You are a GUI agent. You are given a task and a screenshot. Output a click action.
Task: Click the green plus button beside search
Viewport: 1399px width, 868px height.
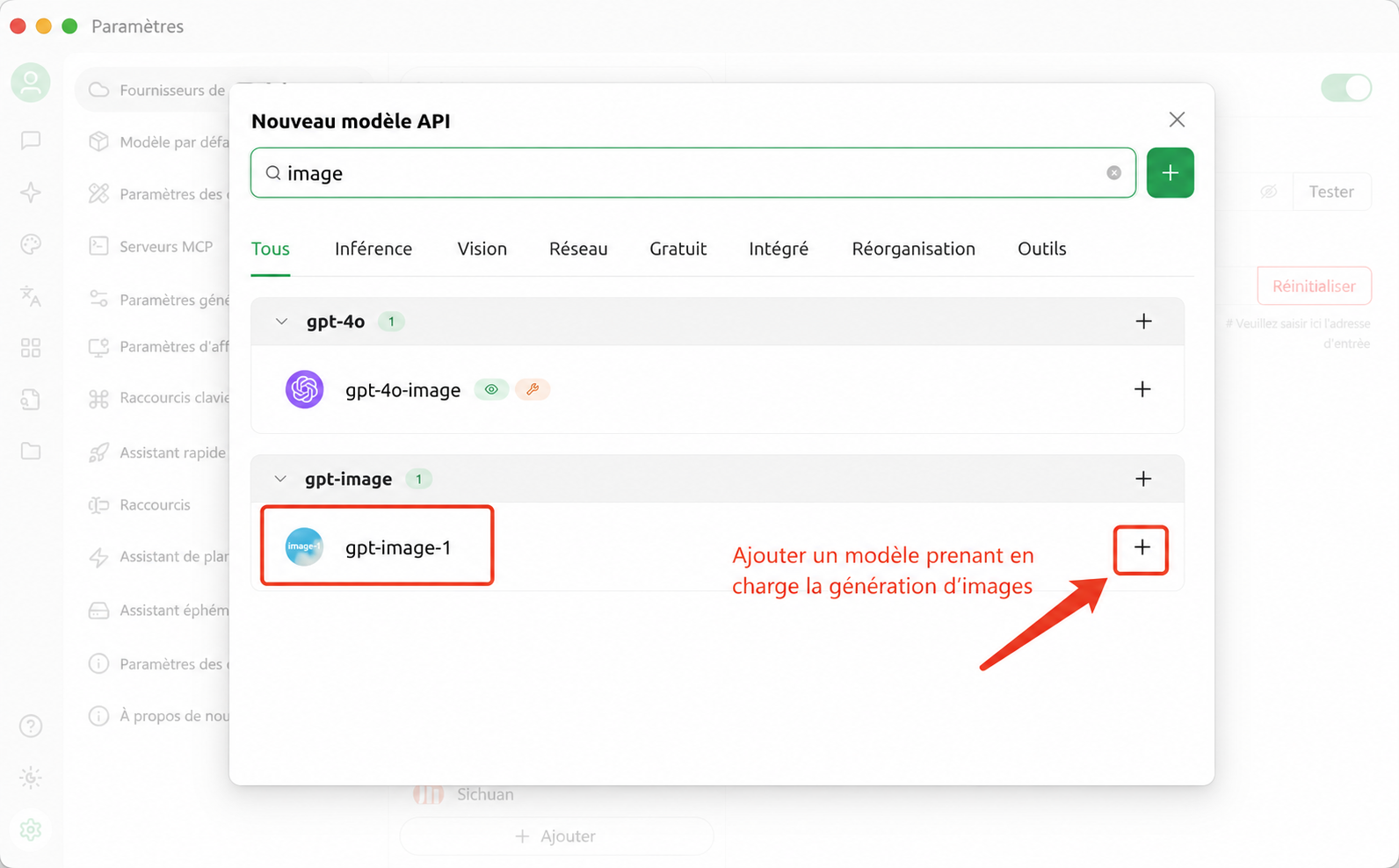click(1170, 173)
